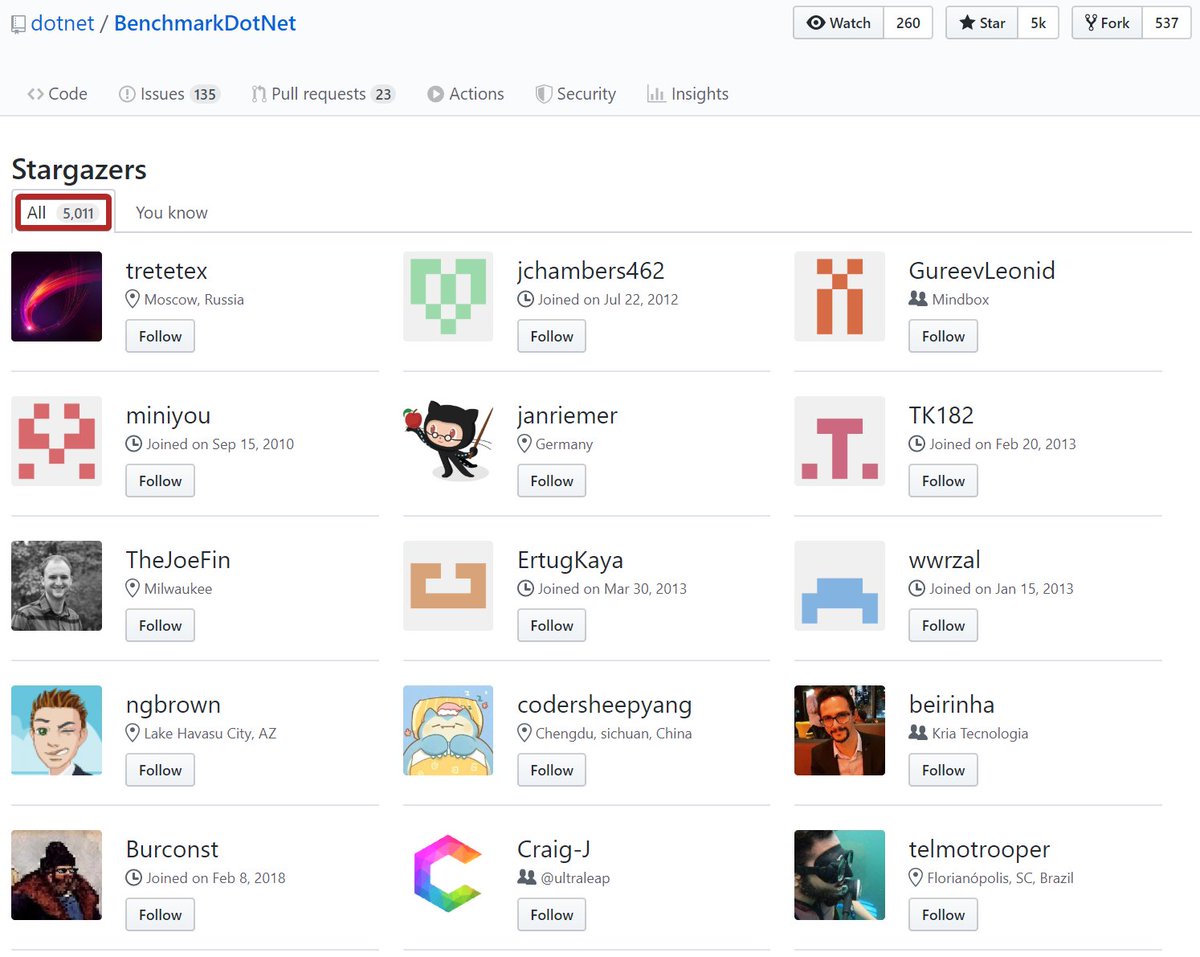
Task: Open the janriemer profile link
Action: click(567, 415)
